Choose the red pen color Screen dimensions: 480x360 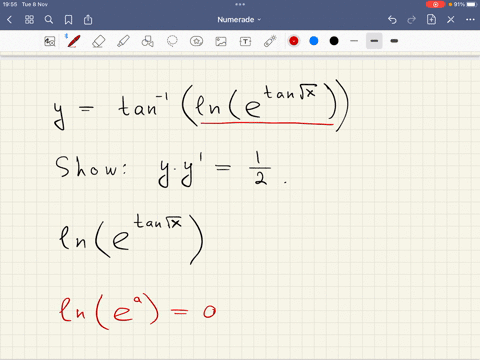click(294, 41)
